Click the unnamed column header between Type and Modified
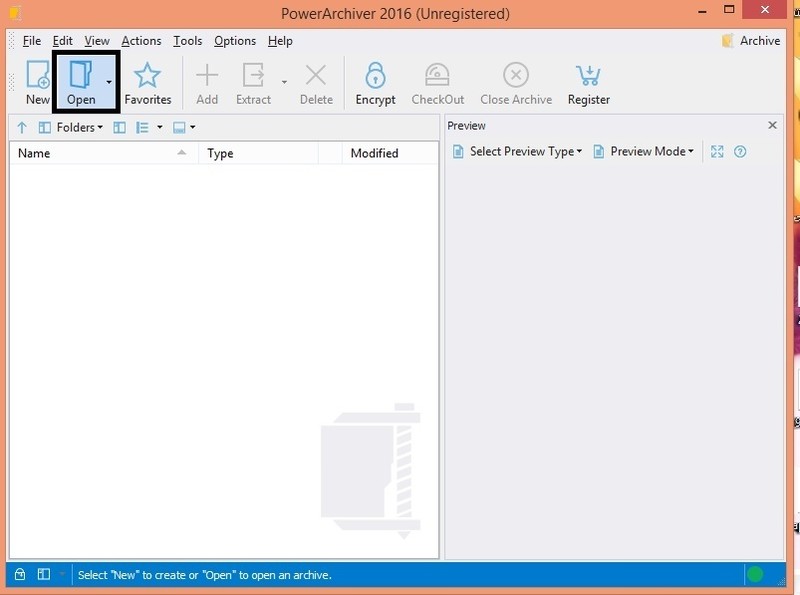The image size is (800, 595). coord(330,153)
